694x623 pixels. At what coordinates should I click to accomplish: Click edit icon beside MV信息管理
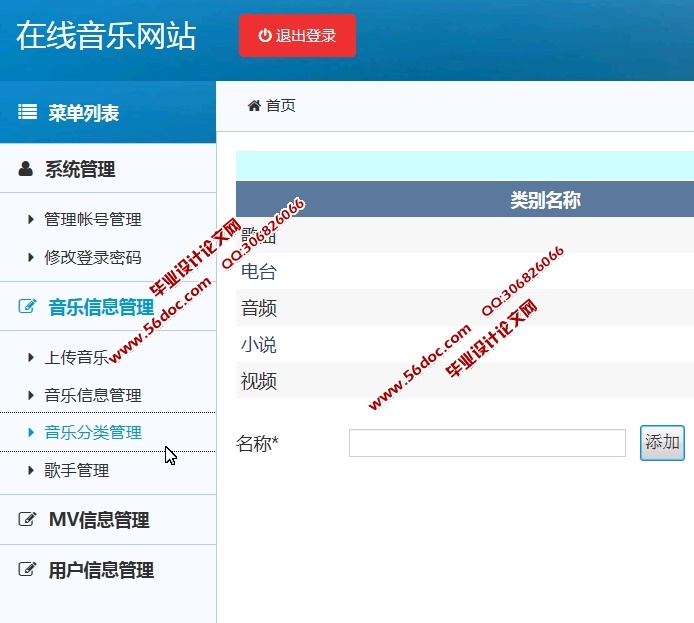27,519
